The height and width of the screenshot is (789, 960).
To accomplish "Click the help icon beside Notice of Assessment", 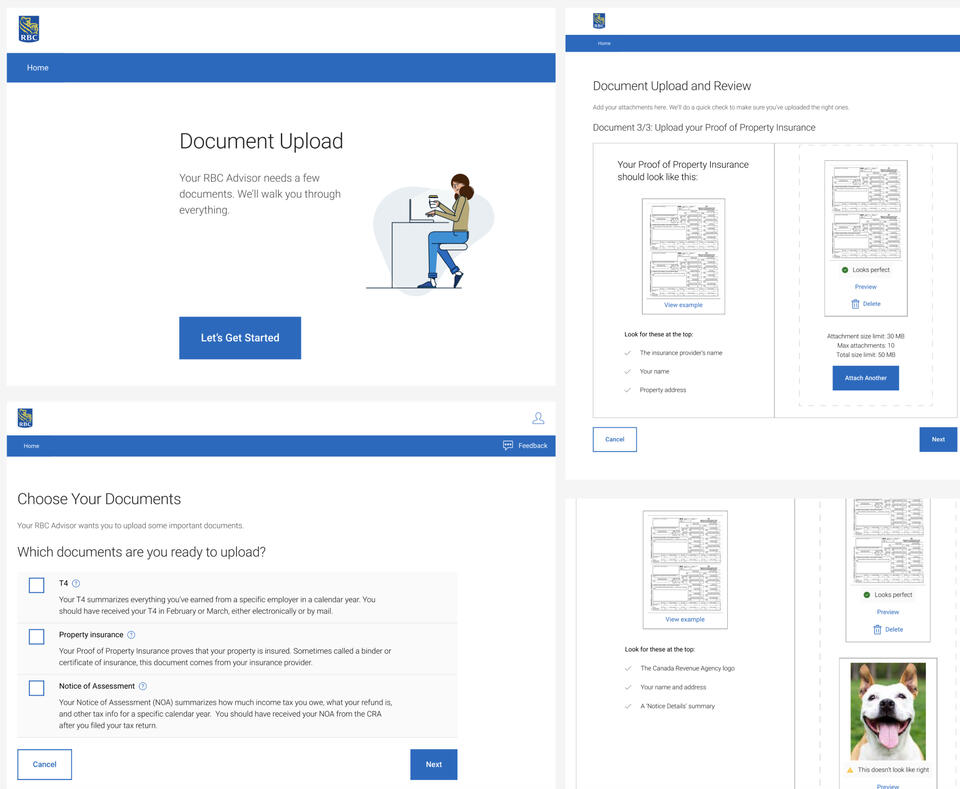I will (x=143, y=686).
